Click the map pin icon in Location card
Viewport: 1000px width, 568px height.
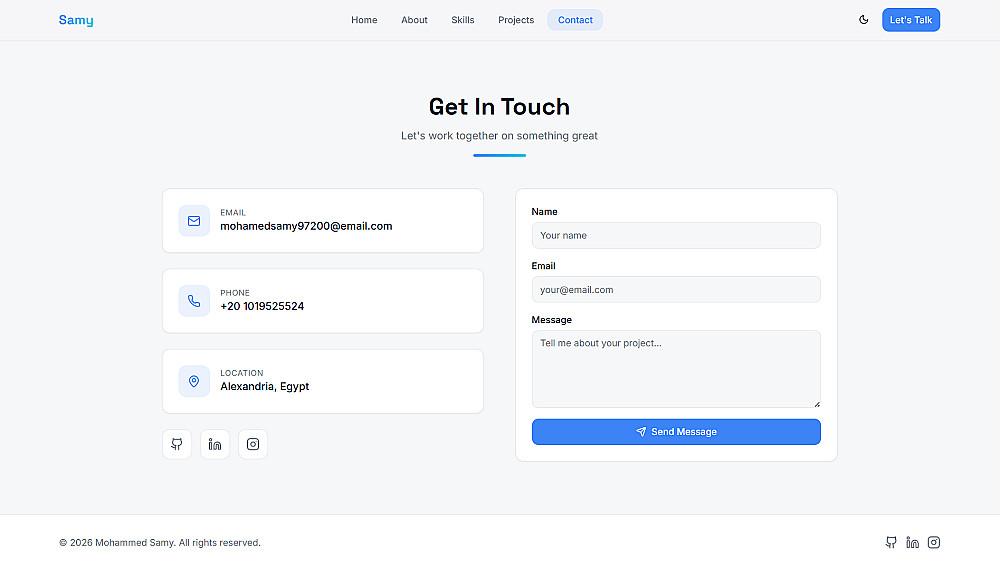tap(194, 381)
